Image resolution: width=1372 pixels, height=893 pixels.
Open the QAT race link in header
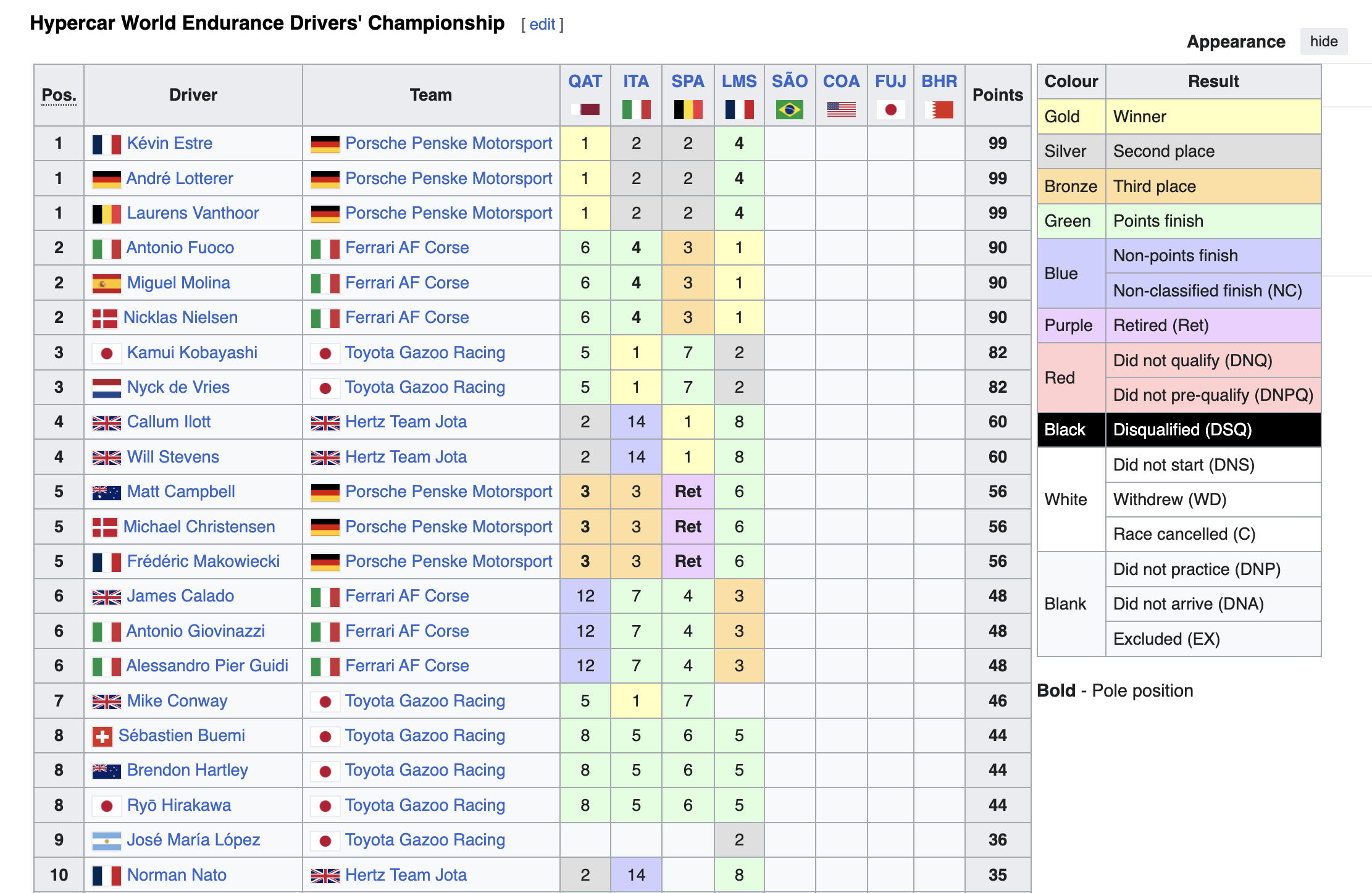tap(585, 82)
